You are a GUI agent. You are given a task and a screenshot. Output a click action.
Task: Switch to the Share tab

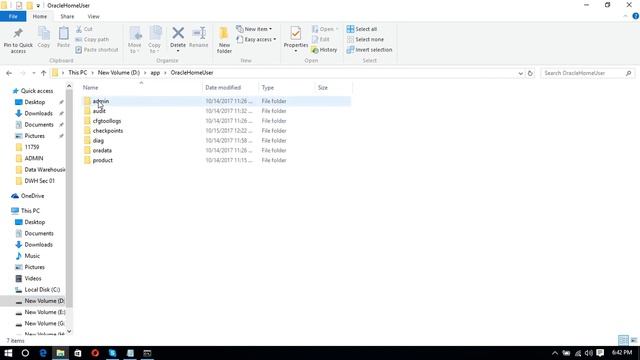point(67,16)
